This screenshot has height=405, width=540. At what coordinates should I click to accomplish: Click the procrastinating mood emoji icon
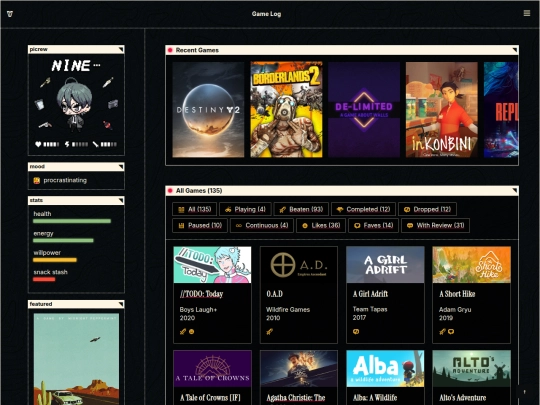point(37,180)
